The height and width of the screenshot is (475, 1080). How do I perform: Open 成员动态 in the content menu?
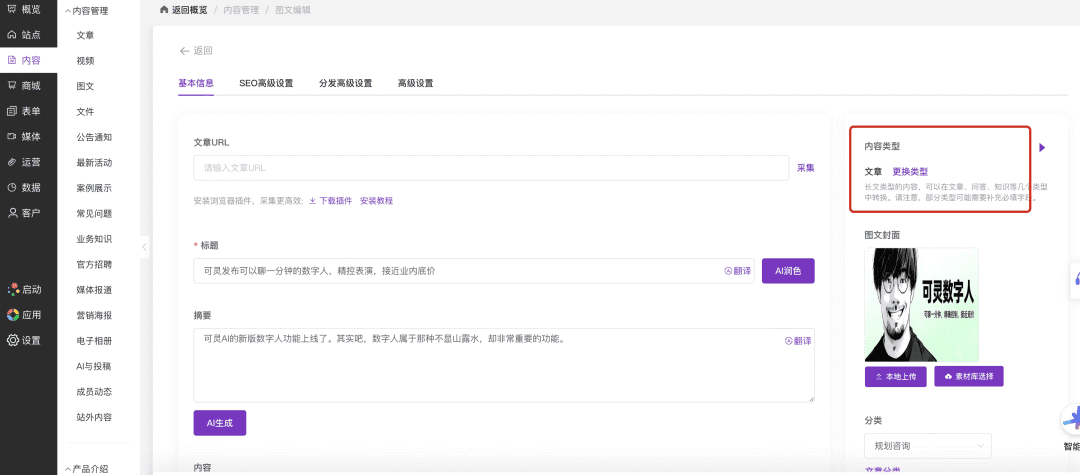[x=94, y=392]
